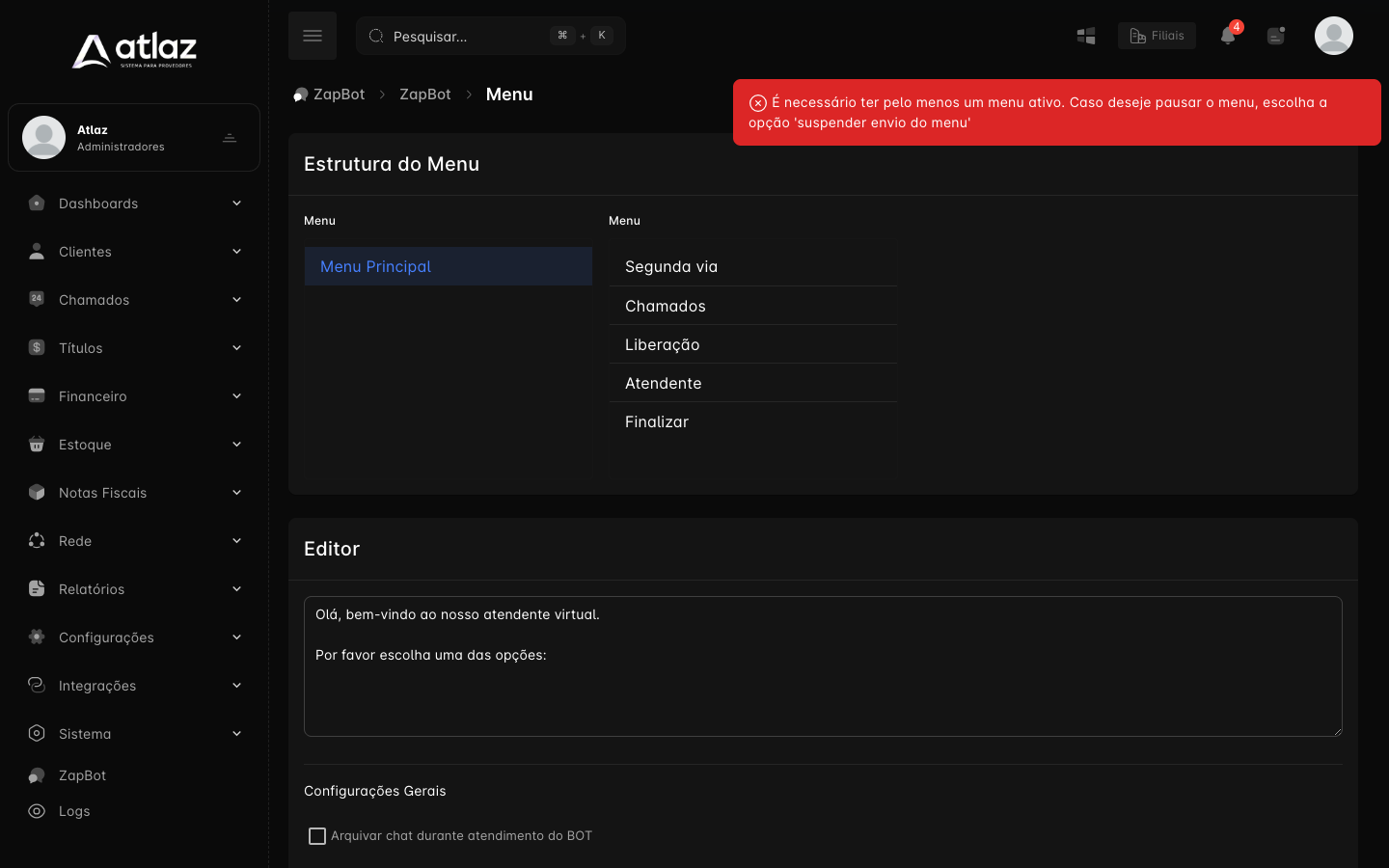The width and height of the screenshot is (1389, 868).
Task: Expand the Financeiro chevron
Action: 236,395
